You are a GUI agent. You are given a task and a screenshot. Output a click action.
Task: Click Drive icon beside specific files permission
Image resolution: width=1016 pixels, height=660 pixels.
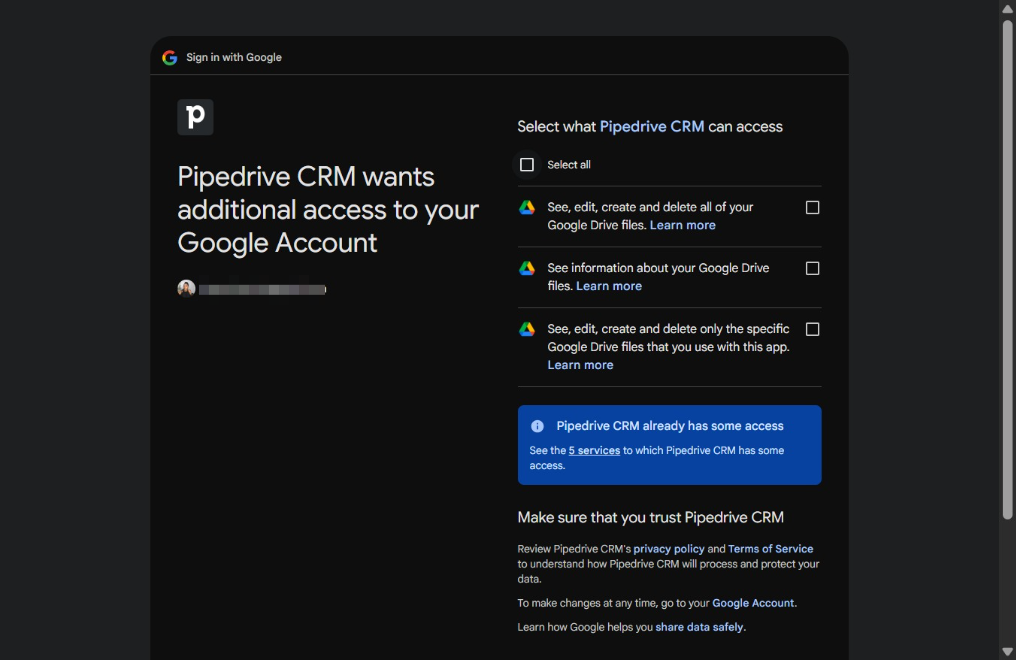(x=527, y=329)
